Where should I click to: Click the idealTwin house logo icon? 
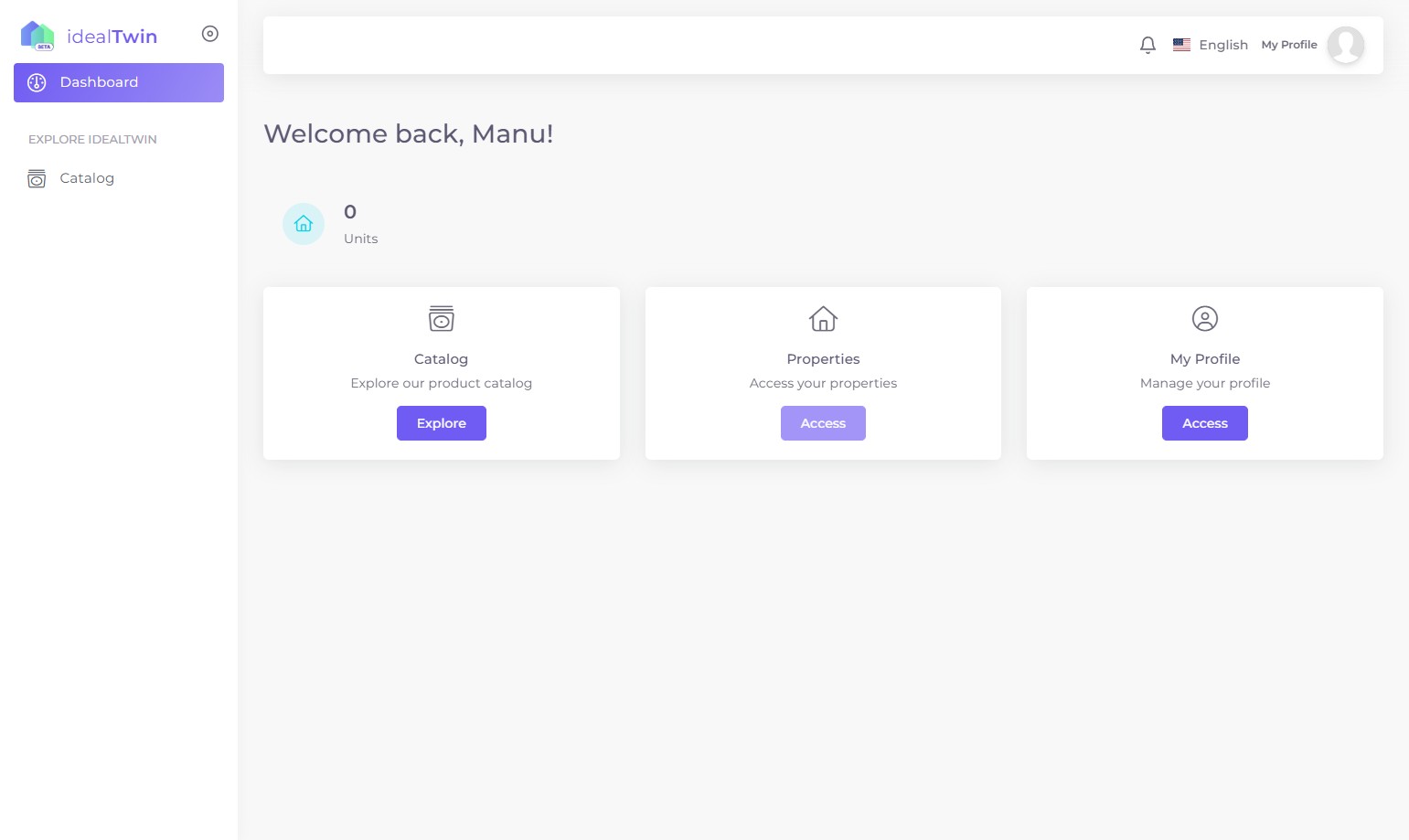pyautogui.click(x=37, y=36)
